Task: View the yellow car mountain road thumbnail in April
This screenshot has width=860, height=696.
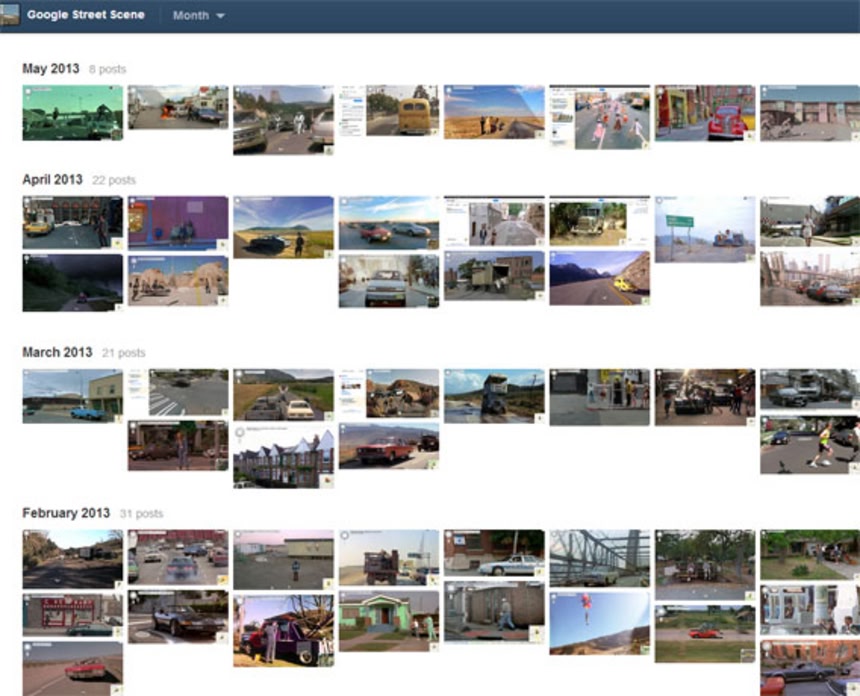Action: [x=599, y=277]
